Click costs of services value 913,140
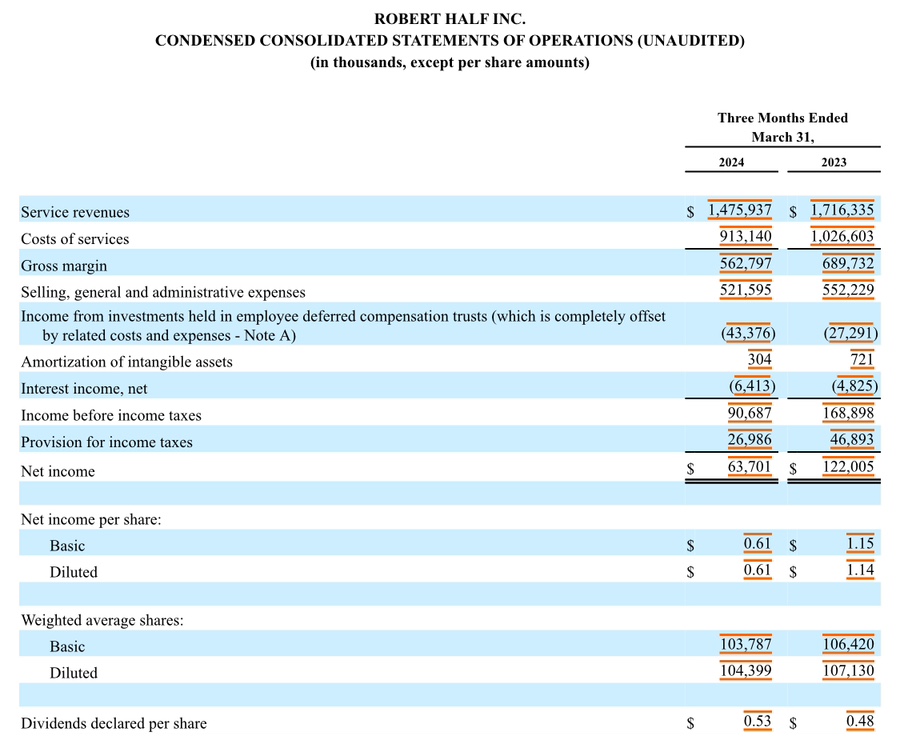The width and height of the screenshot is (900, 740). (746, 236)
